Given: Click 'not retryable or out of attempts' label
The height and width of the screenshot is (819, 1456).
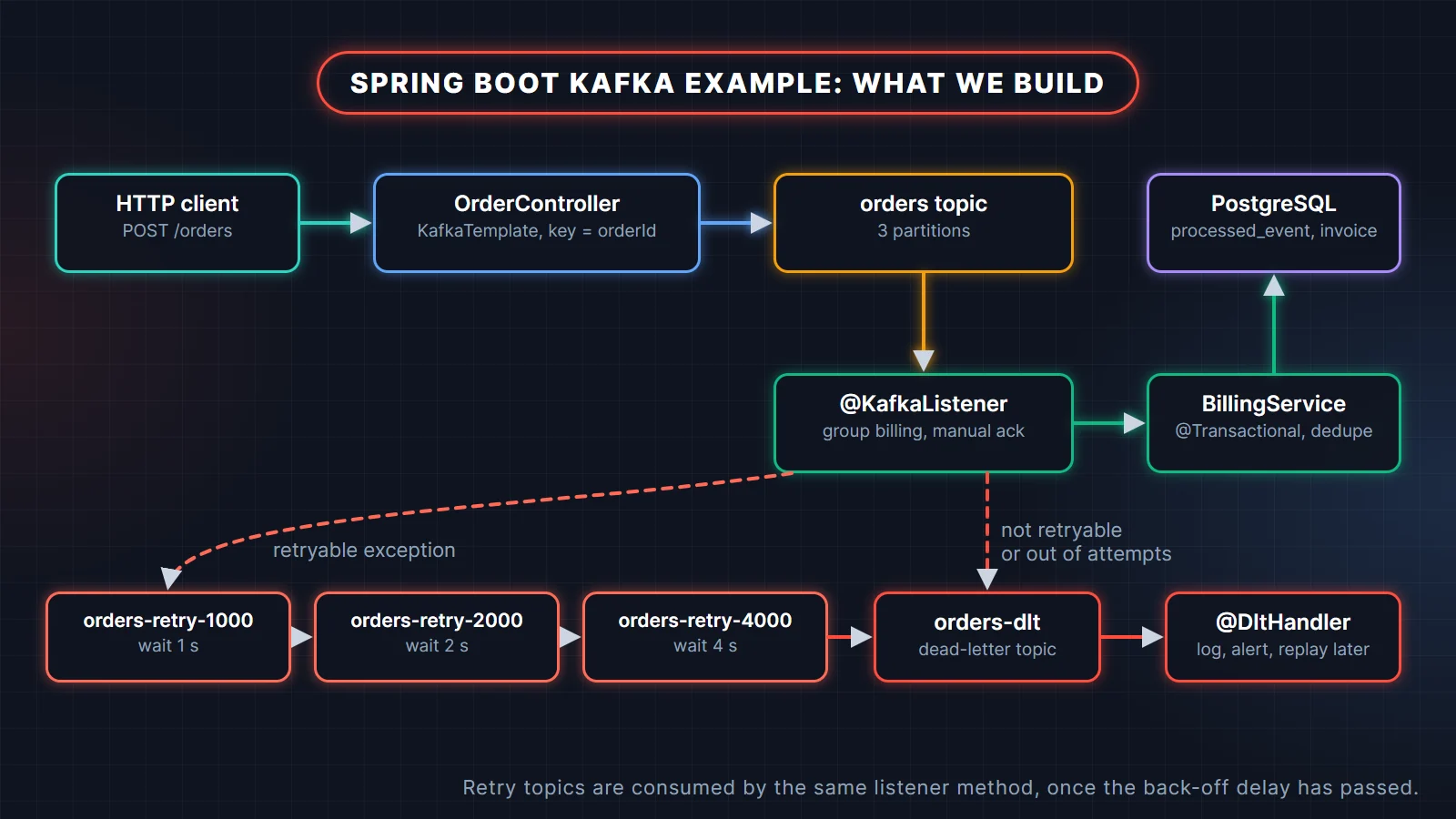Looking at the screenshot, I should pyautogui.click(x=1086, y=542).
